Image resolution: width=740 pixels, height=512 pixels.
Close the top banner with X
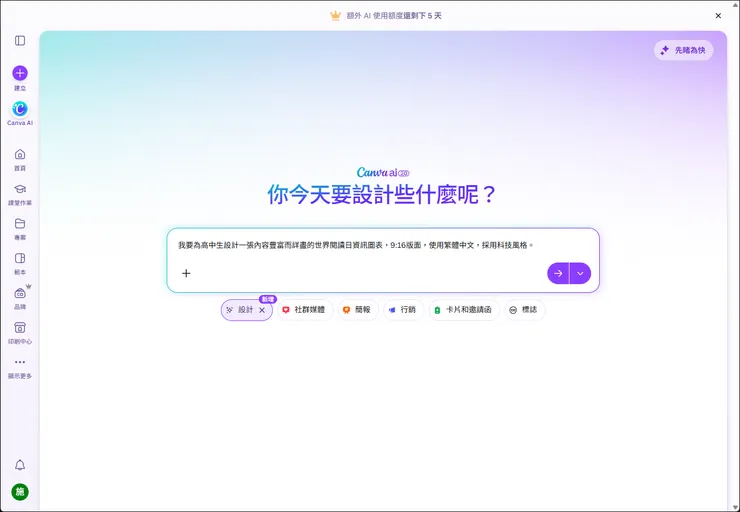(x=718, y=16)
